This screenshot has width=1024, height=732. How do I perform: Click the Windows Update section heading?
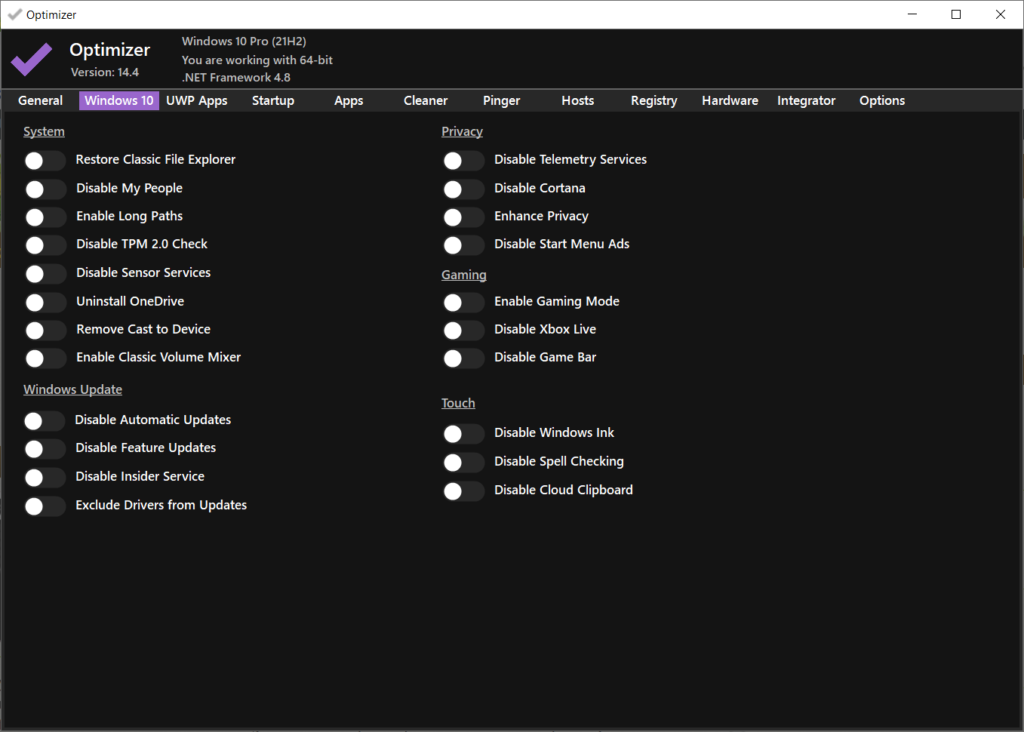(x=72, y=390)
